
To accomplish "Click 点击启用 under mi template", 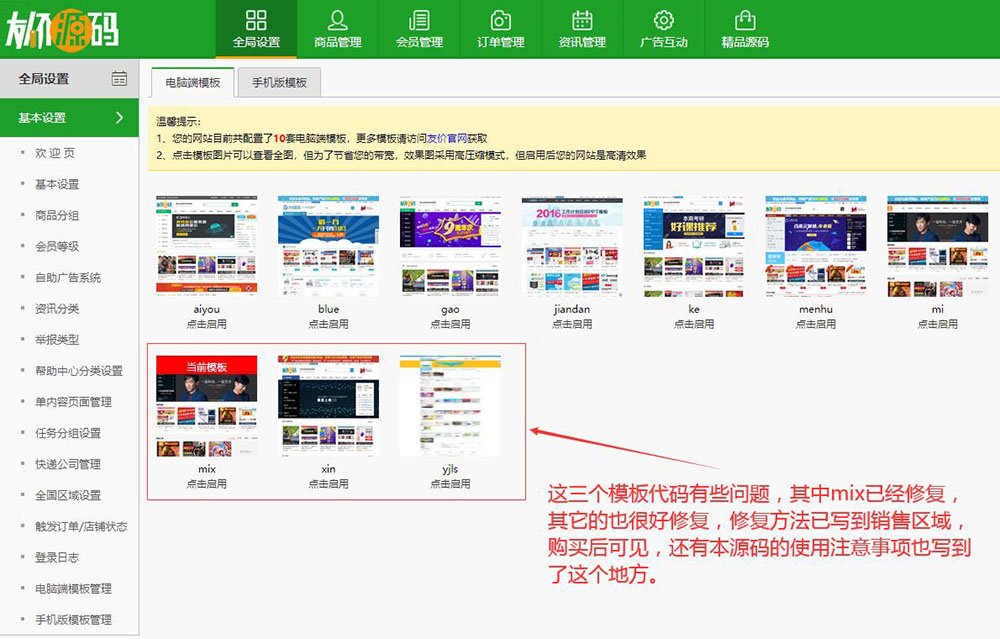I will 938,324.
